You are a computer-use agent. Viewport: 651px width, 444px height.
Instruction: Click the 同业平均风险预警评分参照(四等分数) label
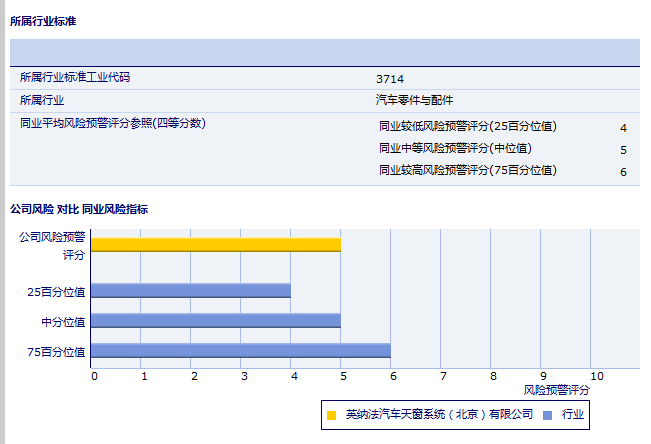(x=112, y=123)
